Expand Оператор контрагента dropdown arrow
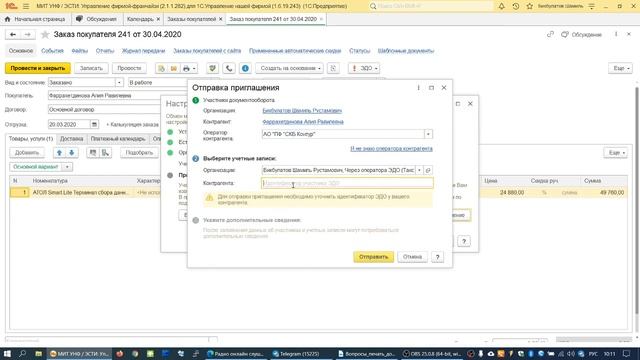 pyautogui.click(x=428, y=134)
